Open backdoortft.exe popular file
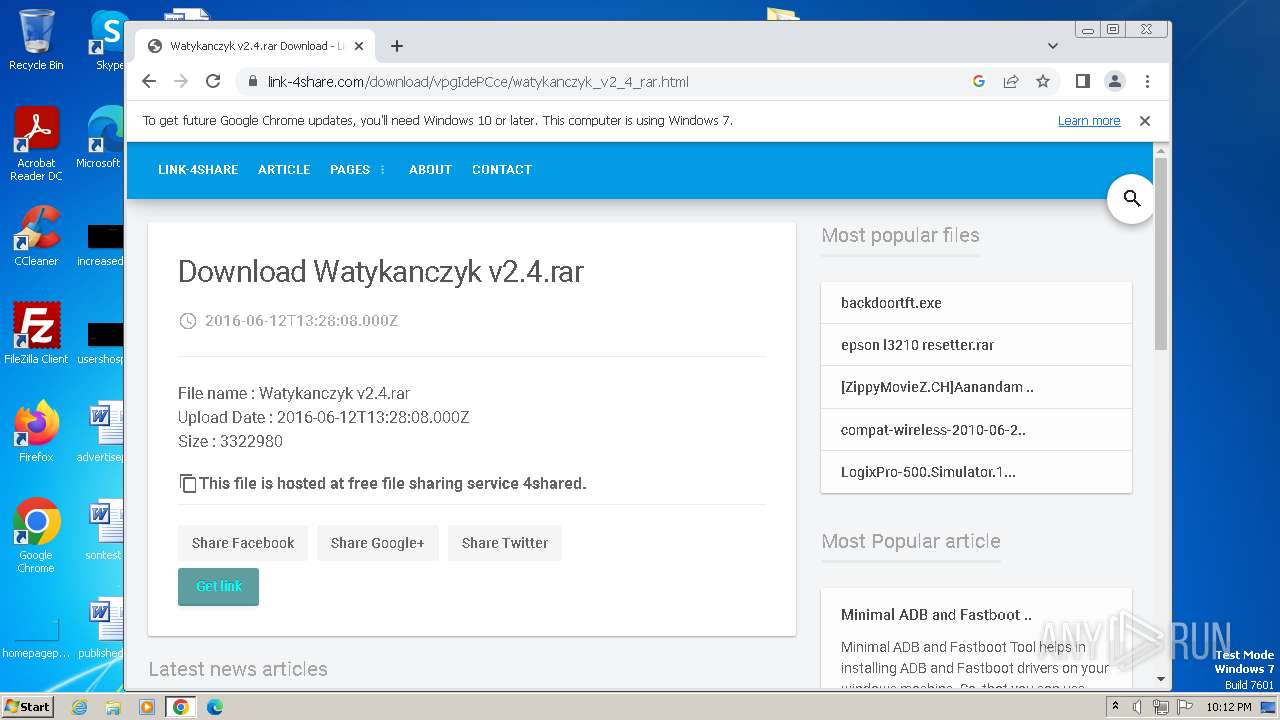This screenshot has width=1280, height=720. [976, 303]
